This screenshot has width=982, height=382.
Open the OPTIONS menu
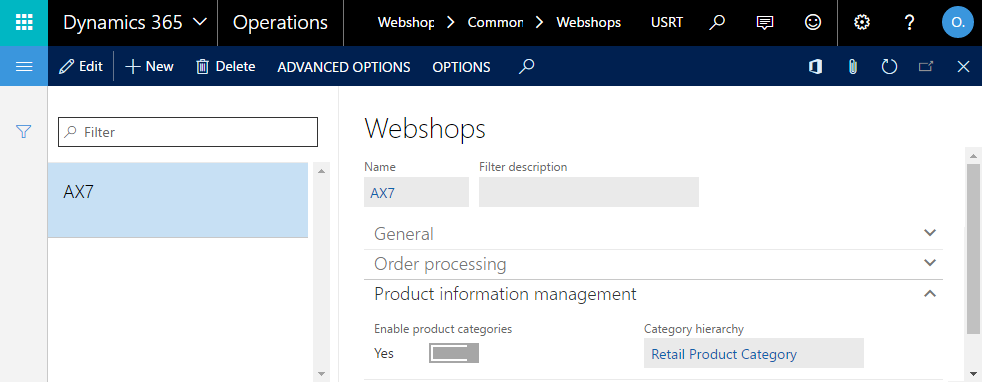[462, 66]
